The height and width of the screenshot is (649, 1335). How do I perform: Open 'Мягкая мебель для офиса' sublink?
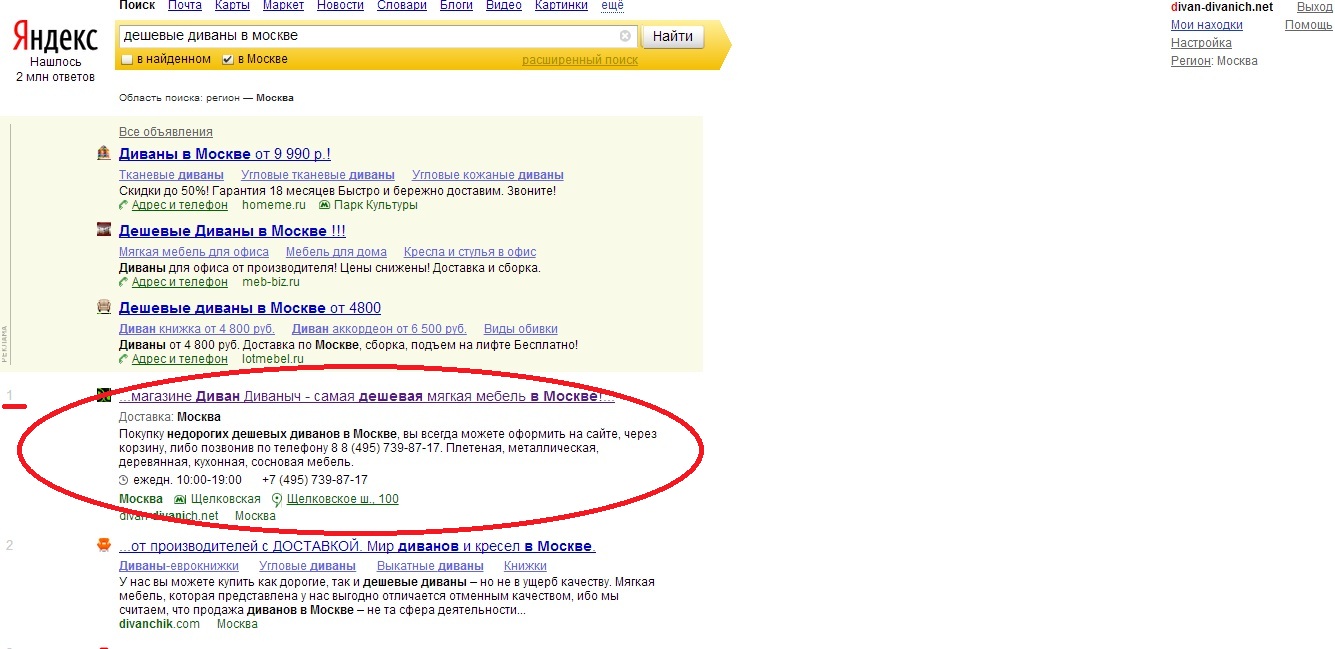click(x=194, y=252)
